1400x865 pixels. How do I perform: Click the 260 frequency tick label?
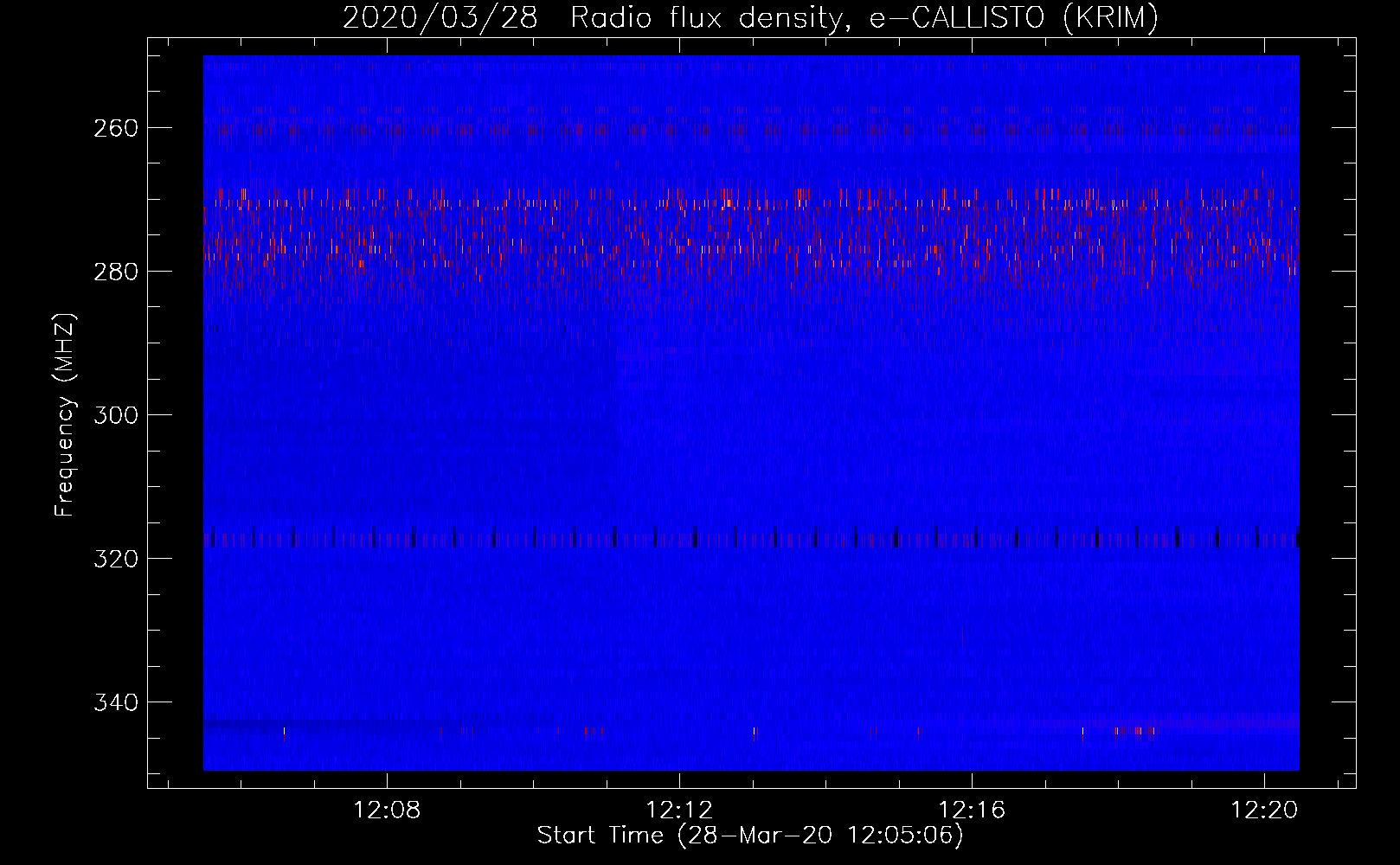click(115, 128)
